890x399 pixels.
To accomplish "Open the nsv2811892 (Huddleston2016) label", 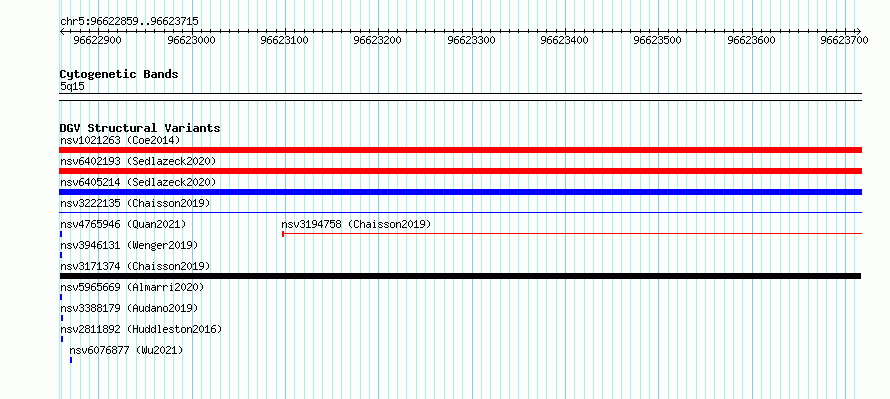I will coord(141,329).
